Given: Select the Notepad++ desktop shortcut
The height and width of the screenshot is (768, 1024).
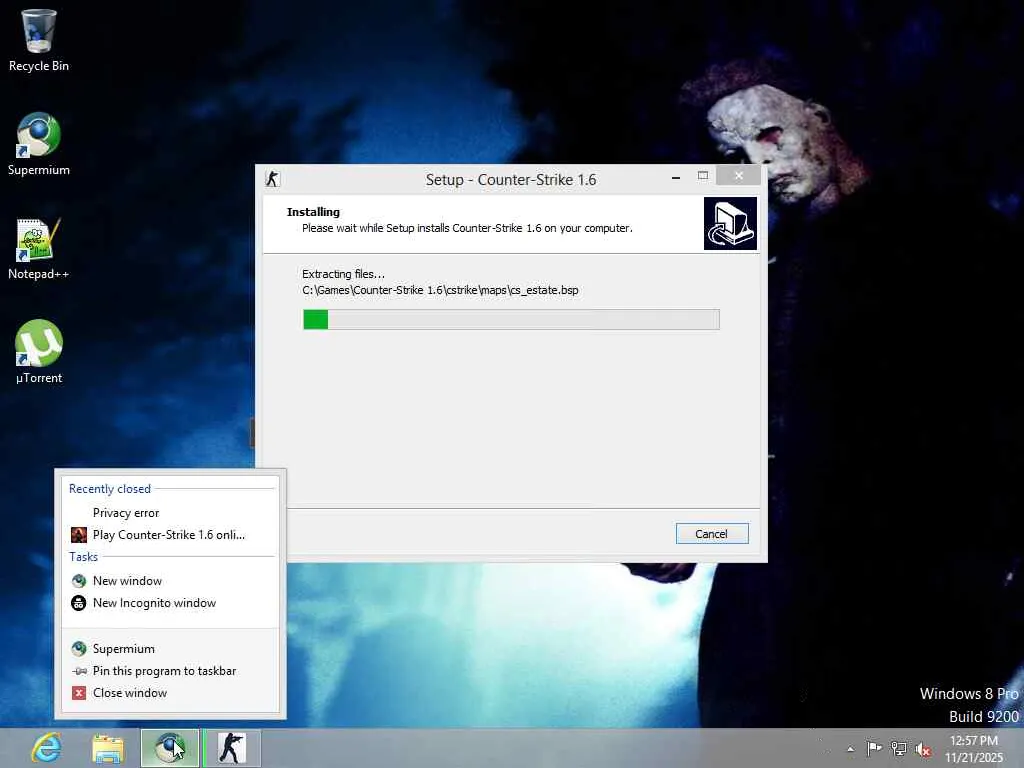Looking at the screenshot, I should pyautogui.click(x=39, y=248).
